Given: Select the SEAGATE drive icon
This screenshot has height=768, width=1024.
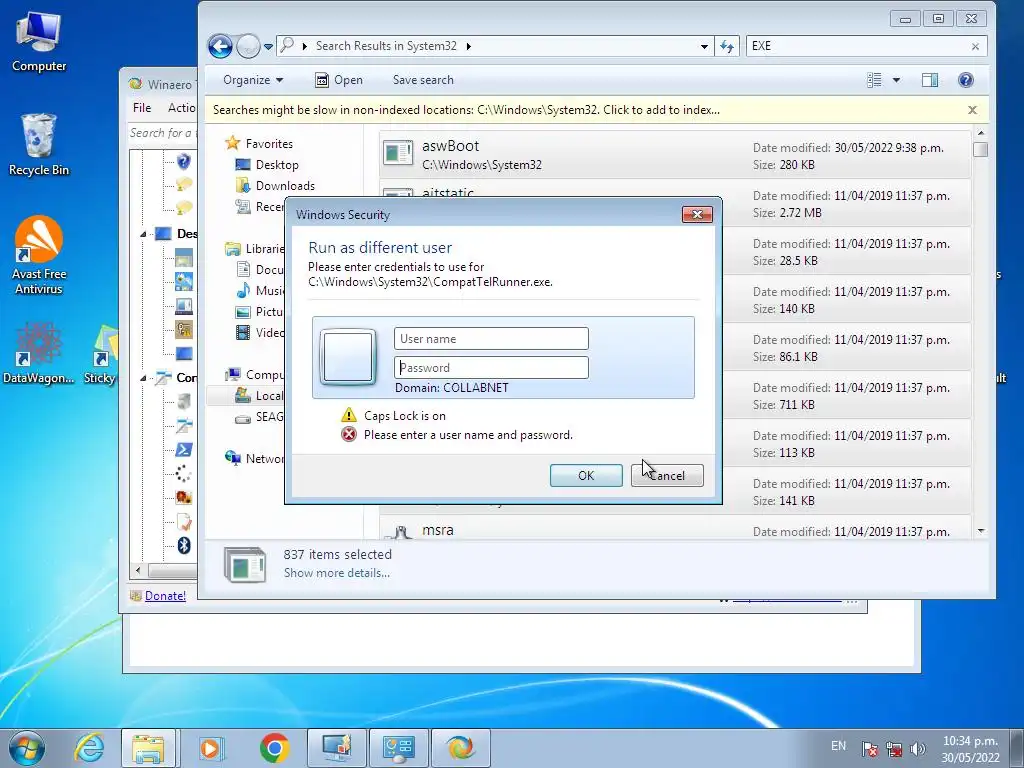Looking at the screenshot, I should point(243,417).
